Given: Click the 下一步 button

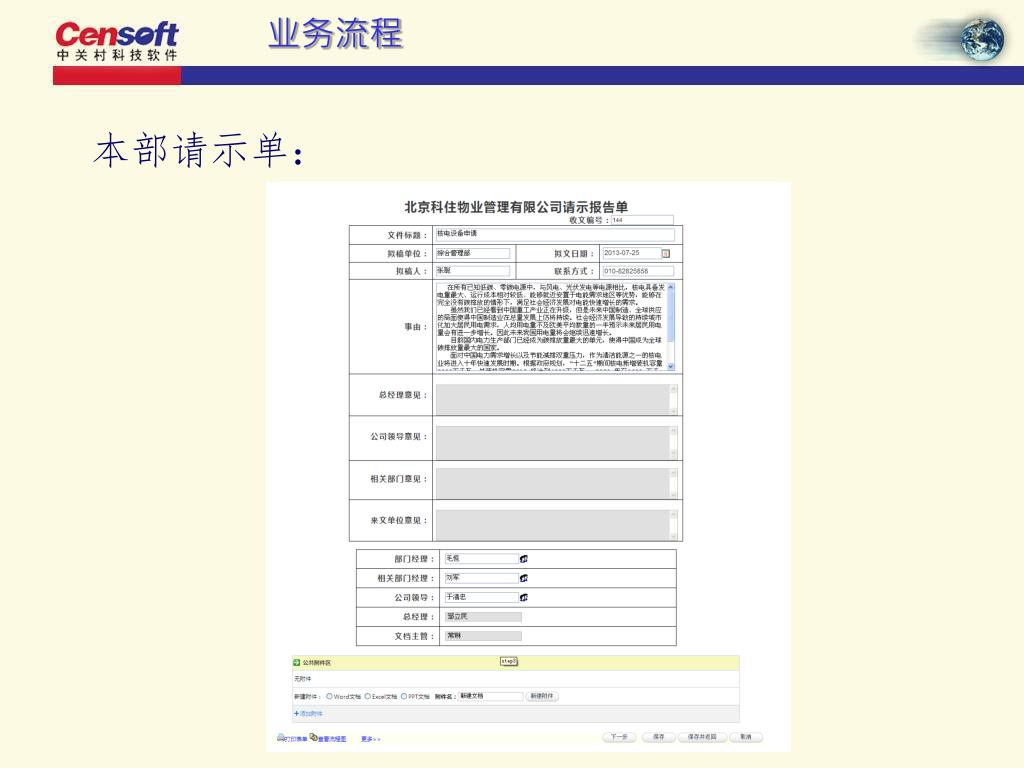Looking at the screenshot, I should pyautogui.click(x=619, y=737).
